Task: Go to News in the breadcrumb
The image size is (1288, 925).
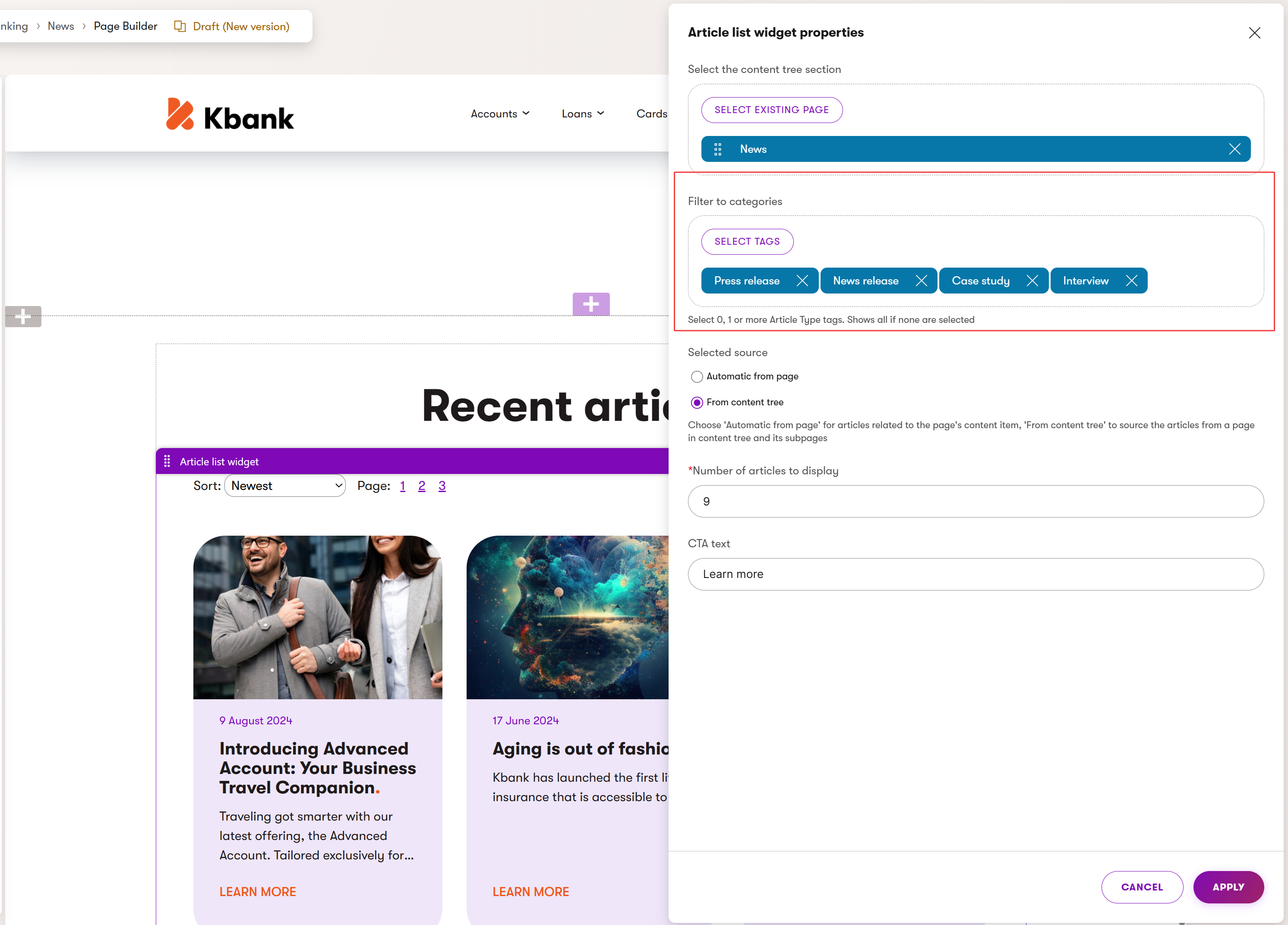Action: (61, 26)
